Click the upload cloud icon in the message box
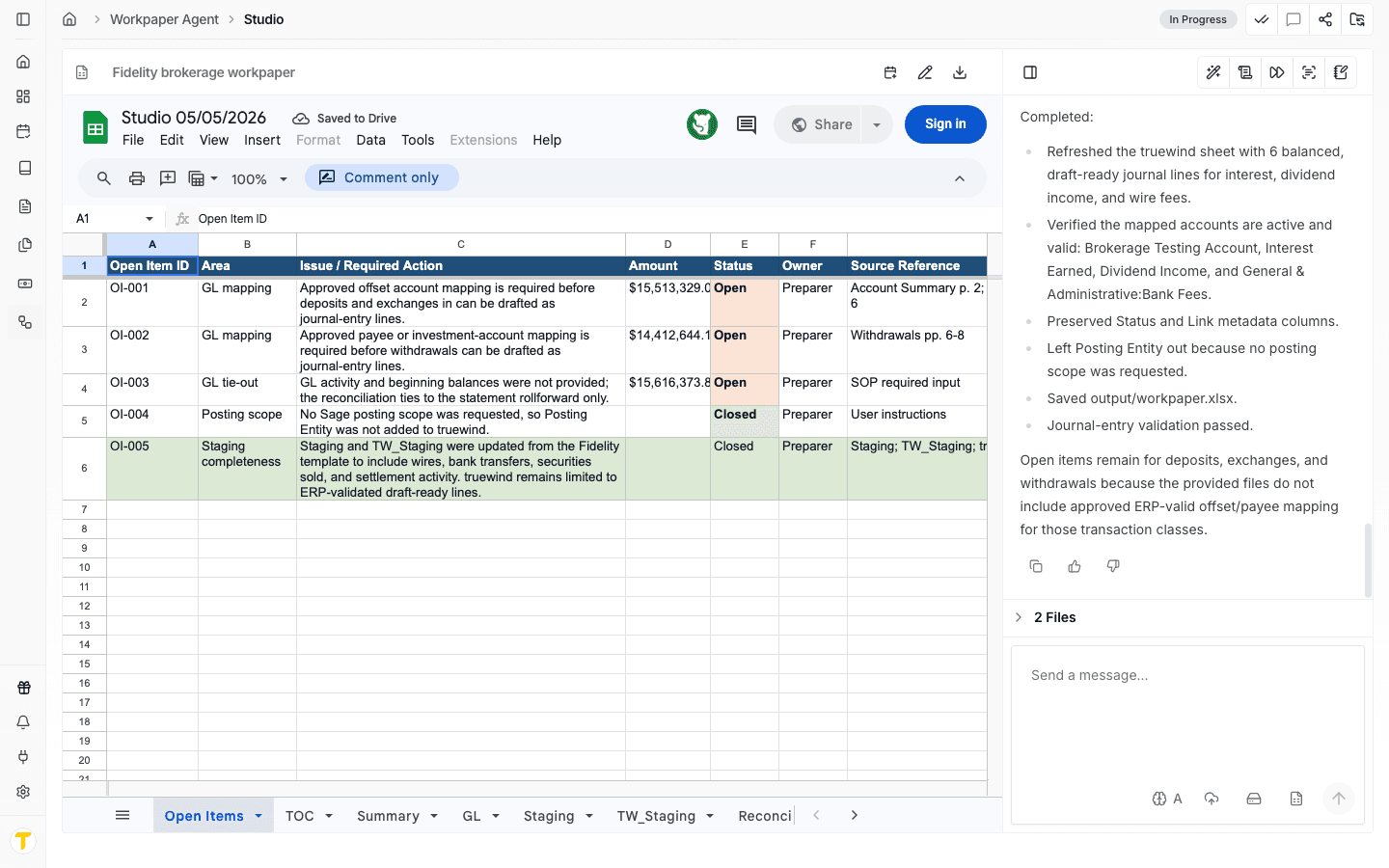 coord(1212,799)
